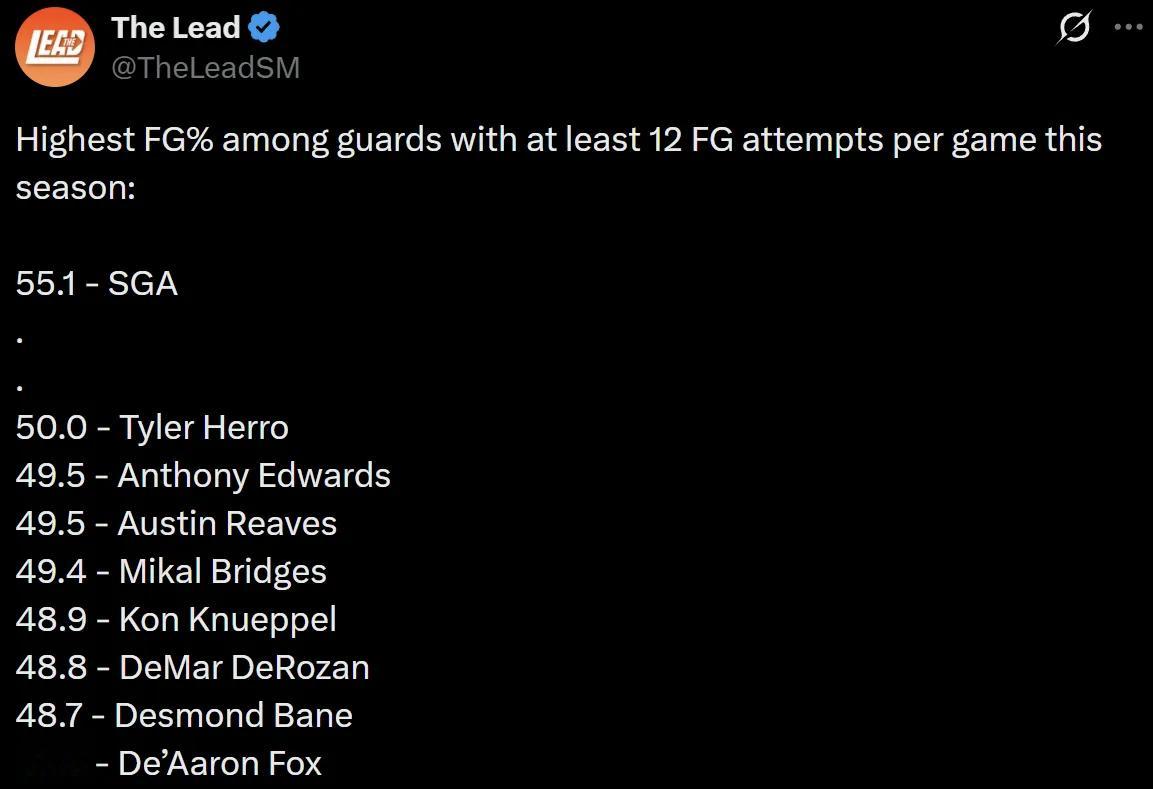This screenshot has width=1153, height=789.
Task: Select the "48.8 - DeMar DeRozan" line
Action: (x=193, y=667)
